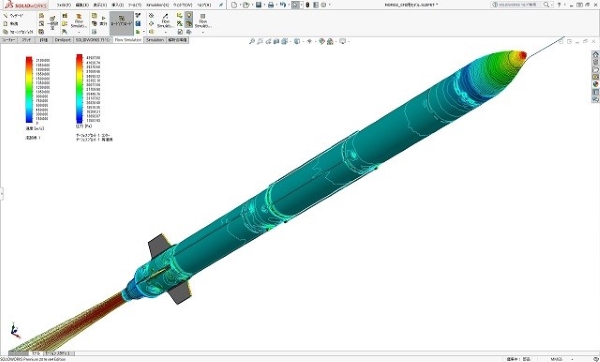Create a new document with New icon
This screenshot has height=362, width=600.
(x=234, y=5)
